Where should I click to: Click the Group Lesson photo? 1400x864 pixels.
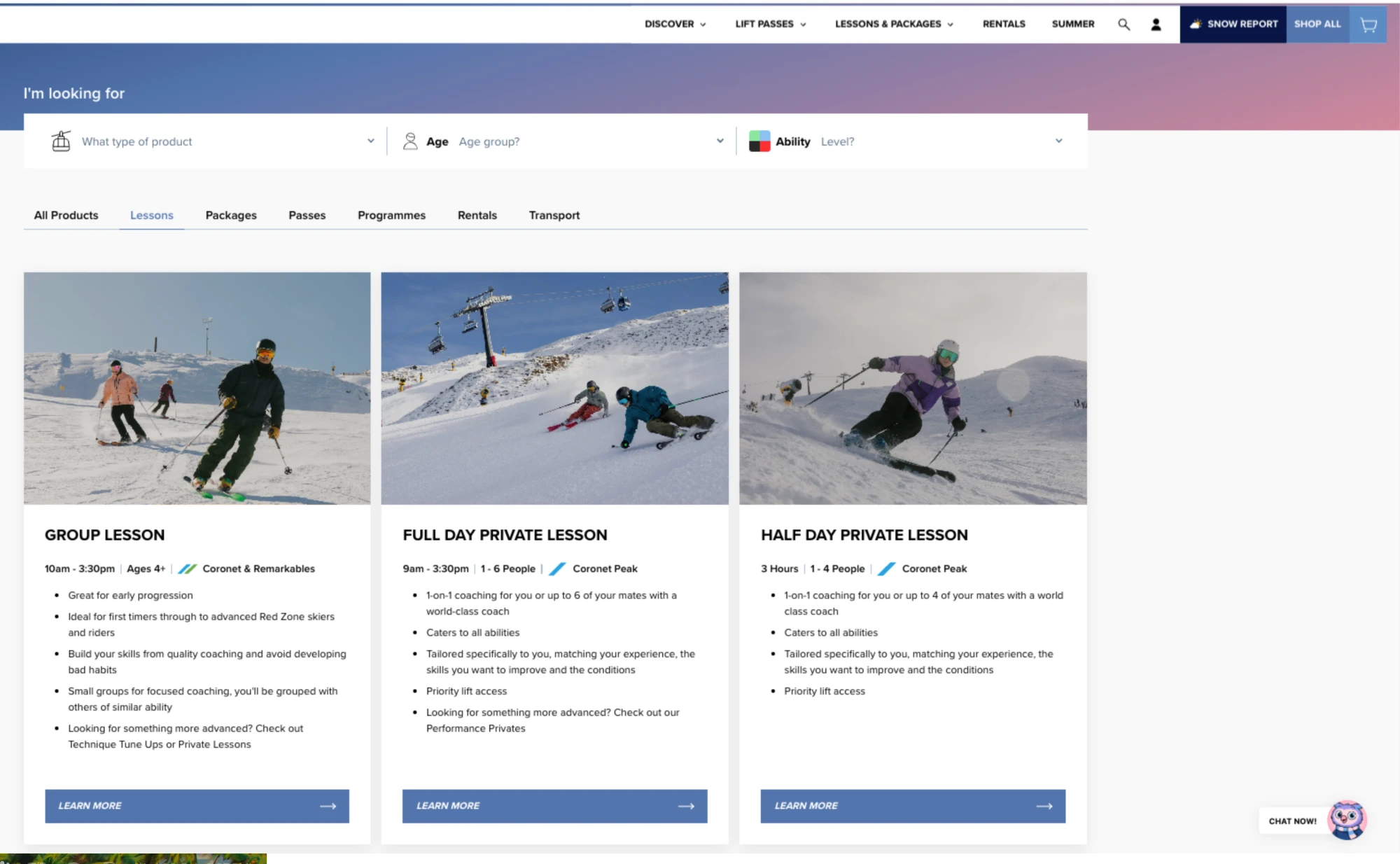pos(197,388)
